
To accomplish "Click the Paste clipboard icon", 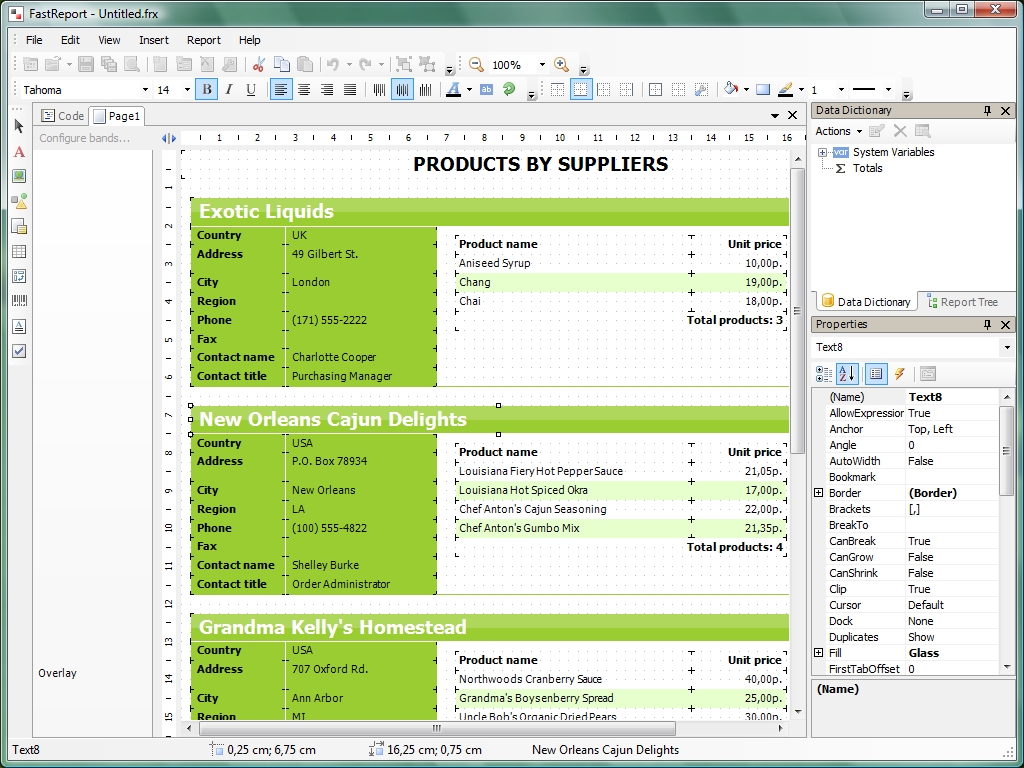I will coord(304,64).
